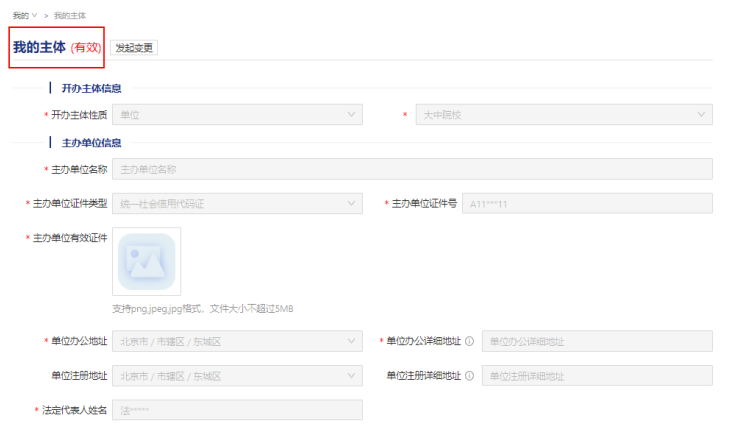Click the info icon beside 单位办公详细地址

469,341
